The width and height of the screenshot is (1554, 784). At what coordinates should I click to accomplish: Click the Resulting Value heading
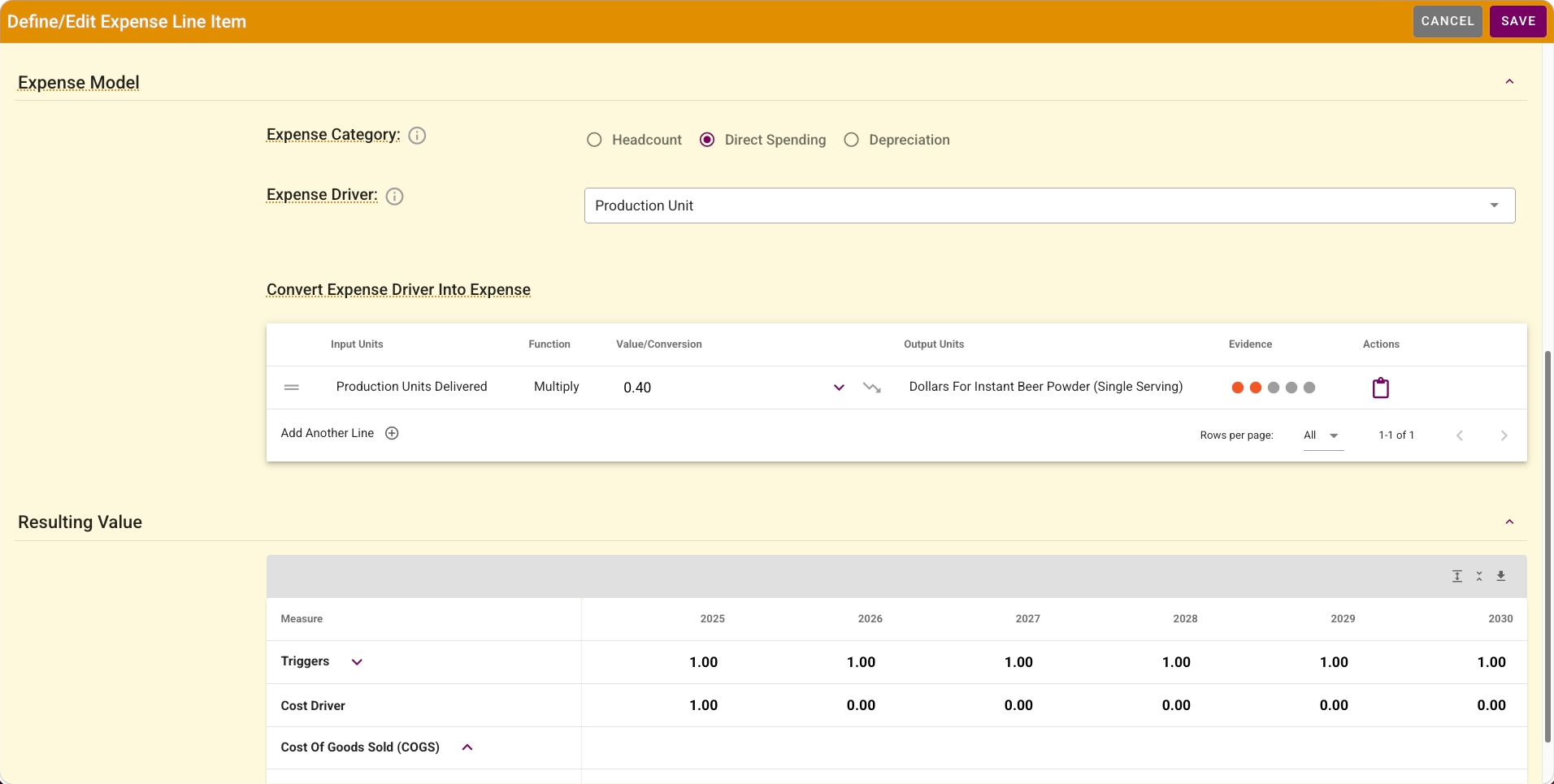point(80,522)
